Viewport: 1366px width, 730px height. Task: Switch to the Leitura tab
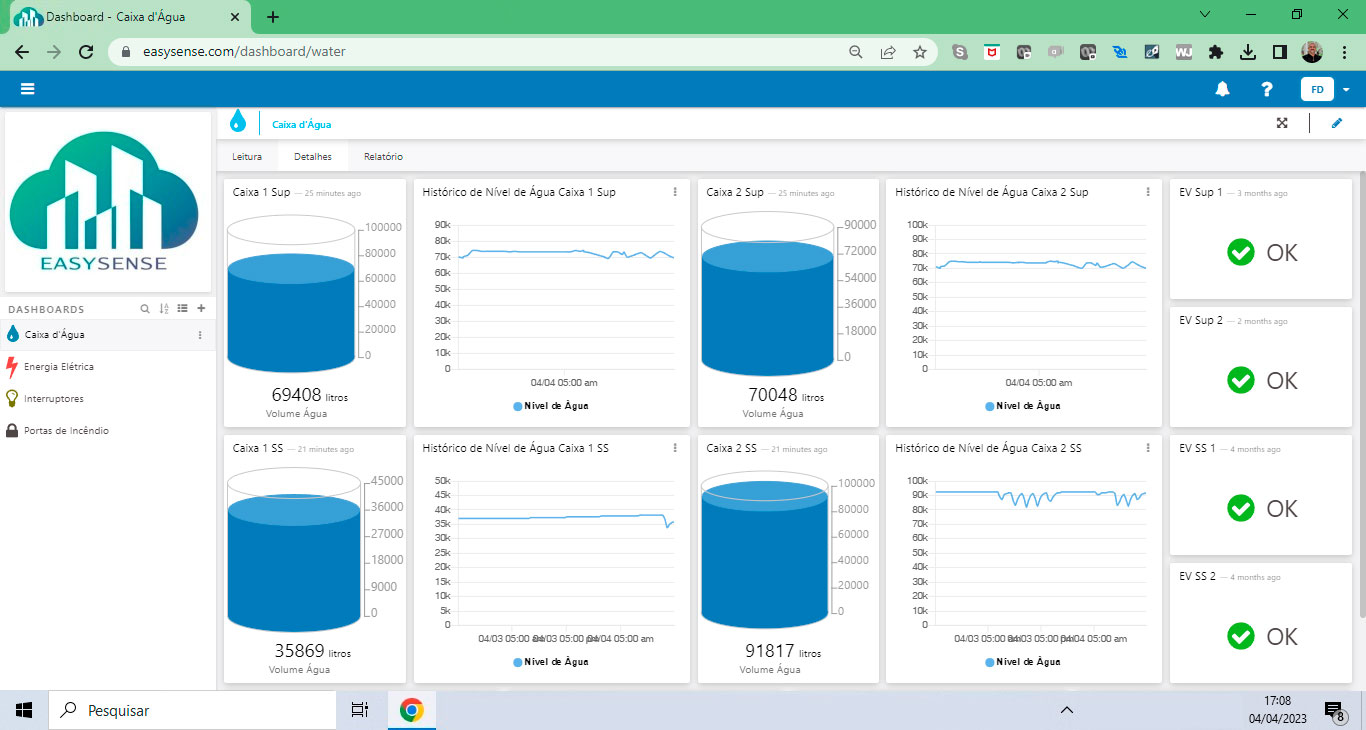point(247,157)
